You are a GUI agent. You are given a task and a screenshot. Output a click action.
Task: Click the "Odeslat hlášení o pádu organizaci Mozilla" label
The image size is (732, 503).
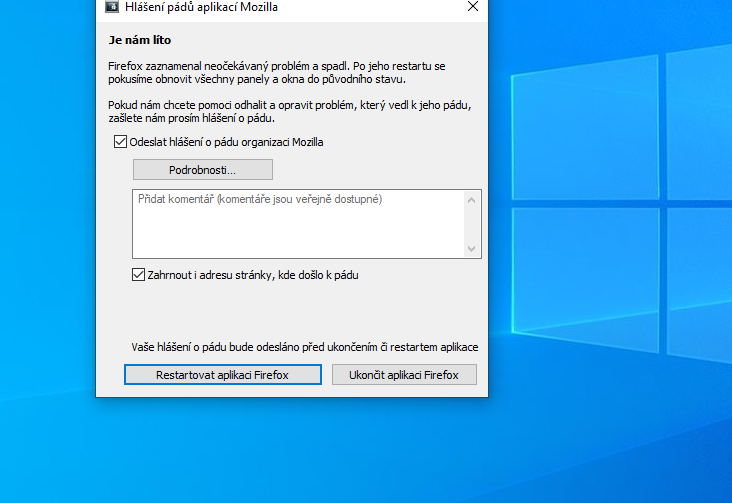pyautogui.click(x=226, y=142)
